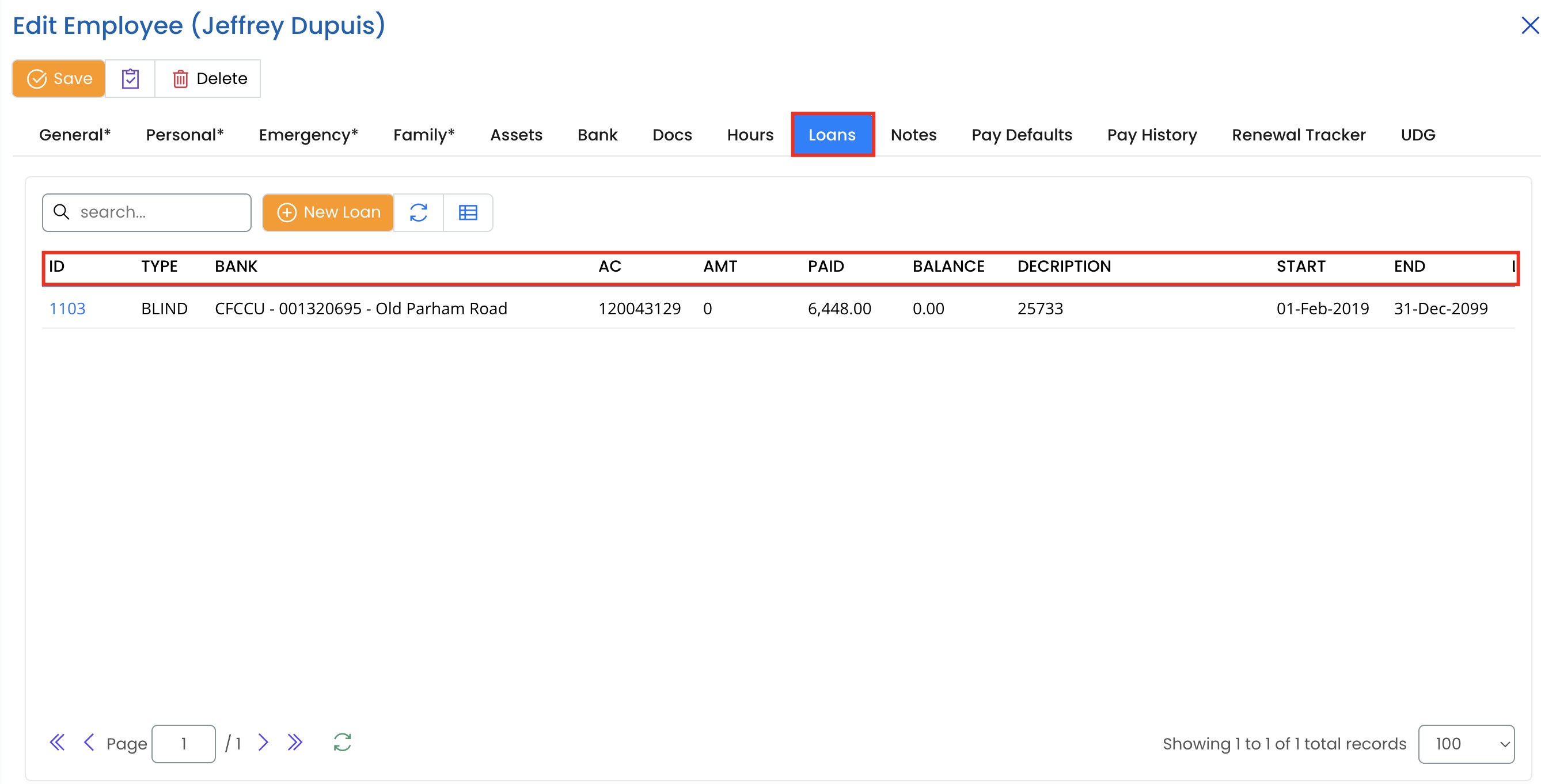This screenshot has width=1541, height=784.
Task: Expand the 100 records-per-page dropdown
Action: [1466, 744]
